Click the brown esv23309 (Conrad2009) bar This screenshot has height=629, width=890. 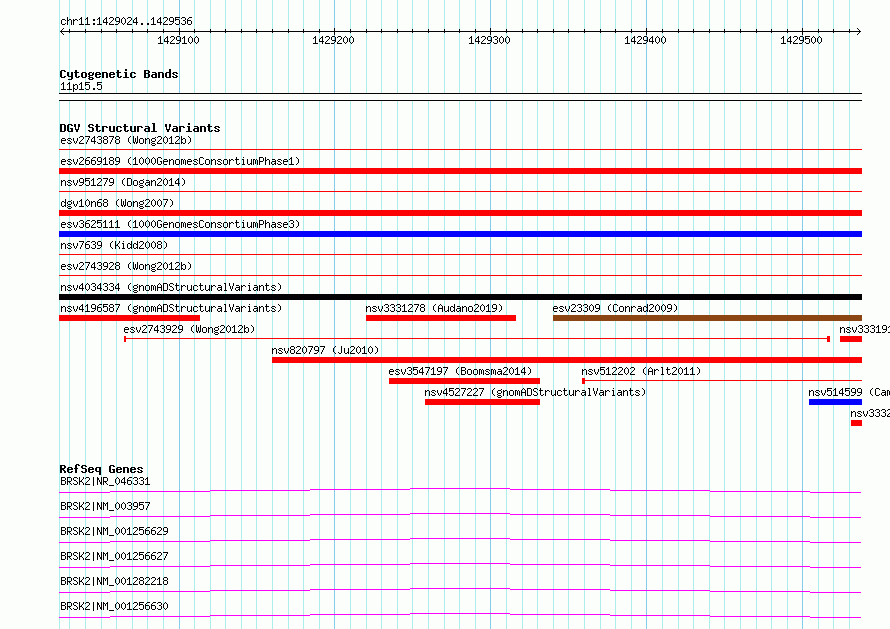coord(707,318)
